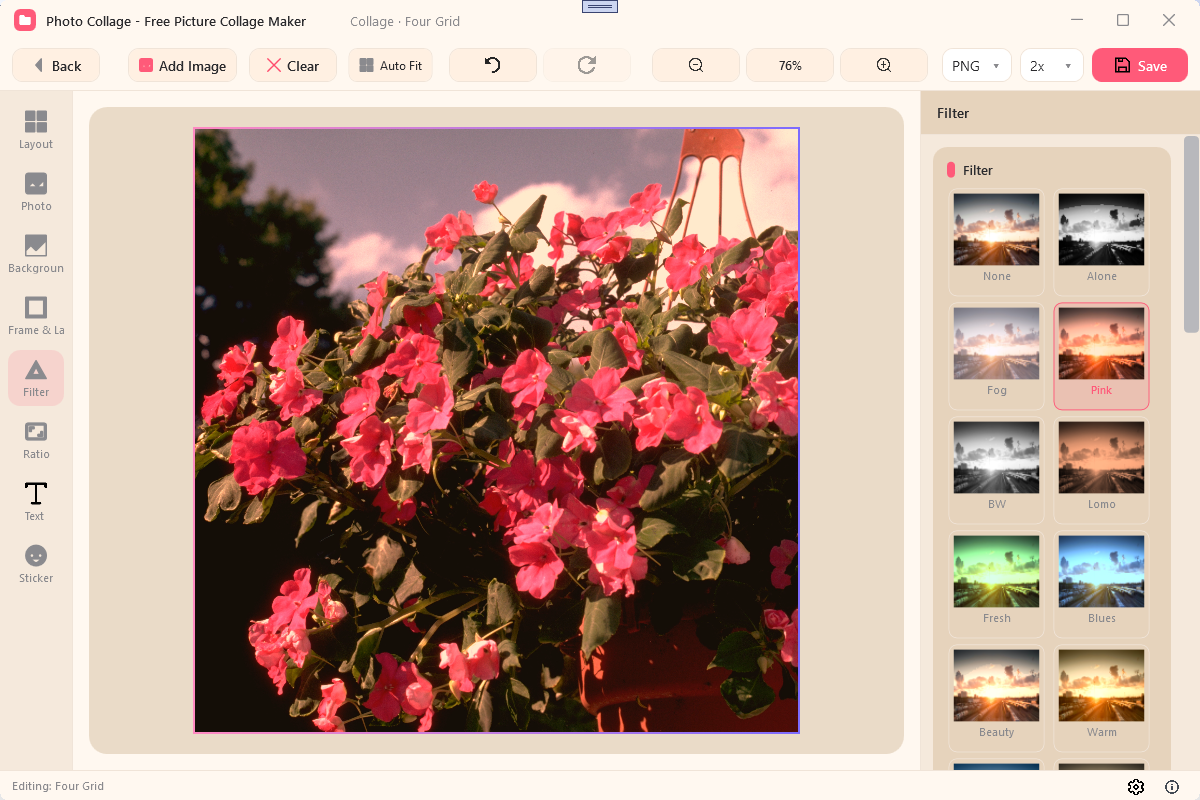1200x800 pixels.
Task: Clear the collage with Clear button
Action: tap(292, 65)
